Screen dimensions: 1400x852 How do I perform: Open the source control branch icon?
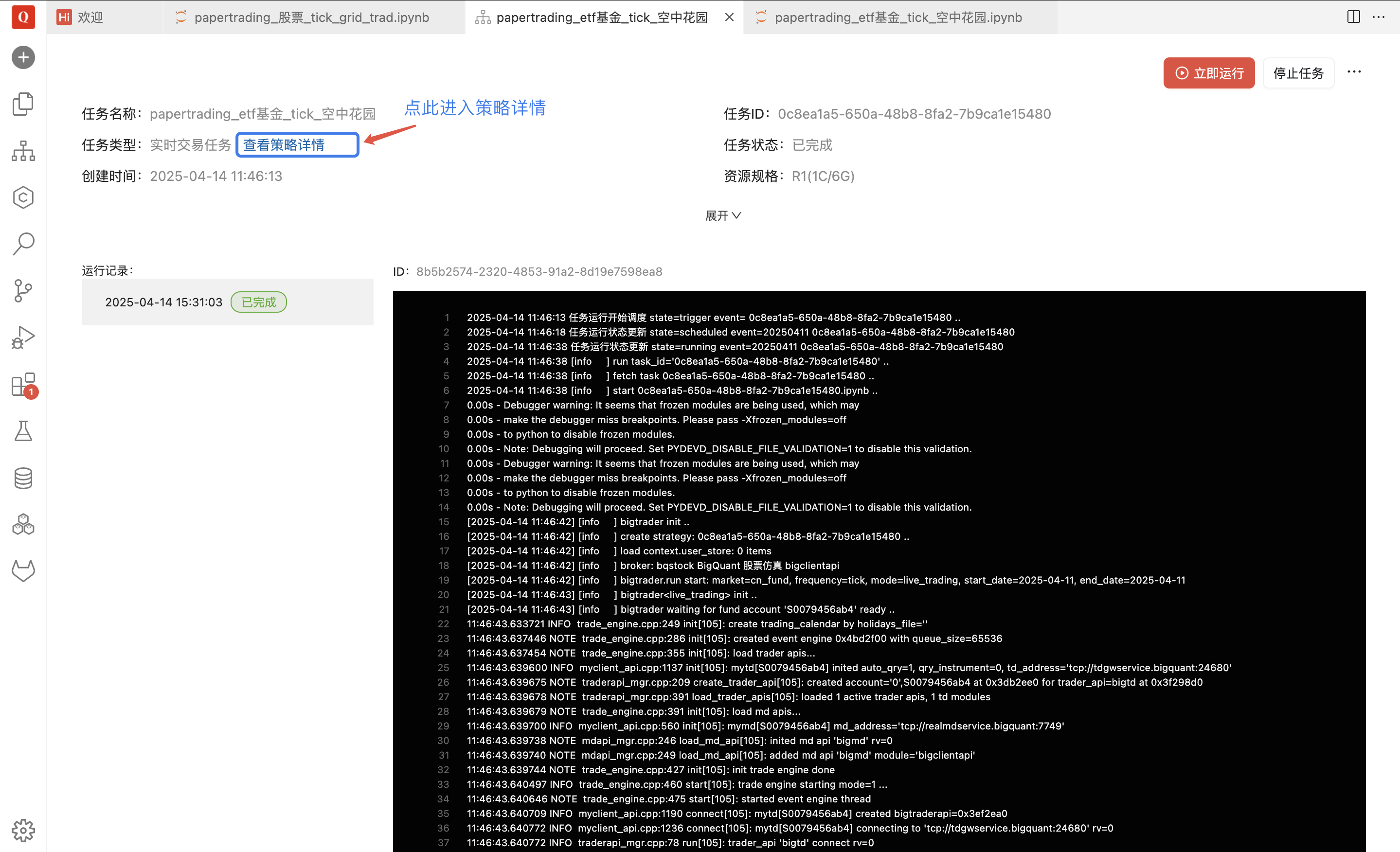coord(23,290)
